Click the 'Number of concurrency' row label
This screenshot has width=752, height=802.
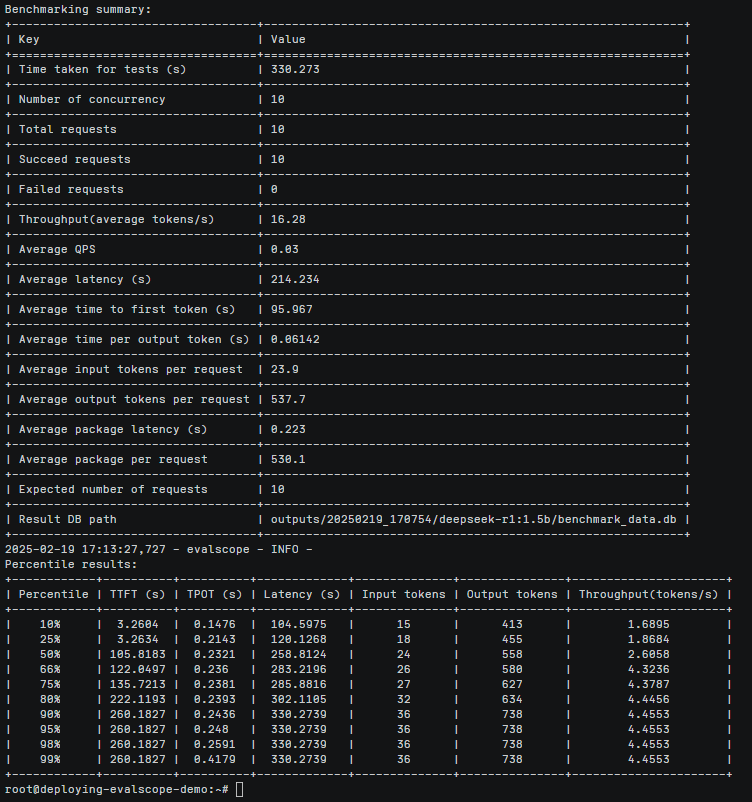pos(92,99)
